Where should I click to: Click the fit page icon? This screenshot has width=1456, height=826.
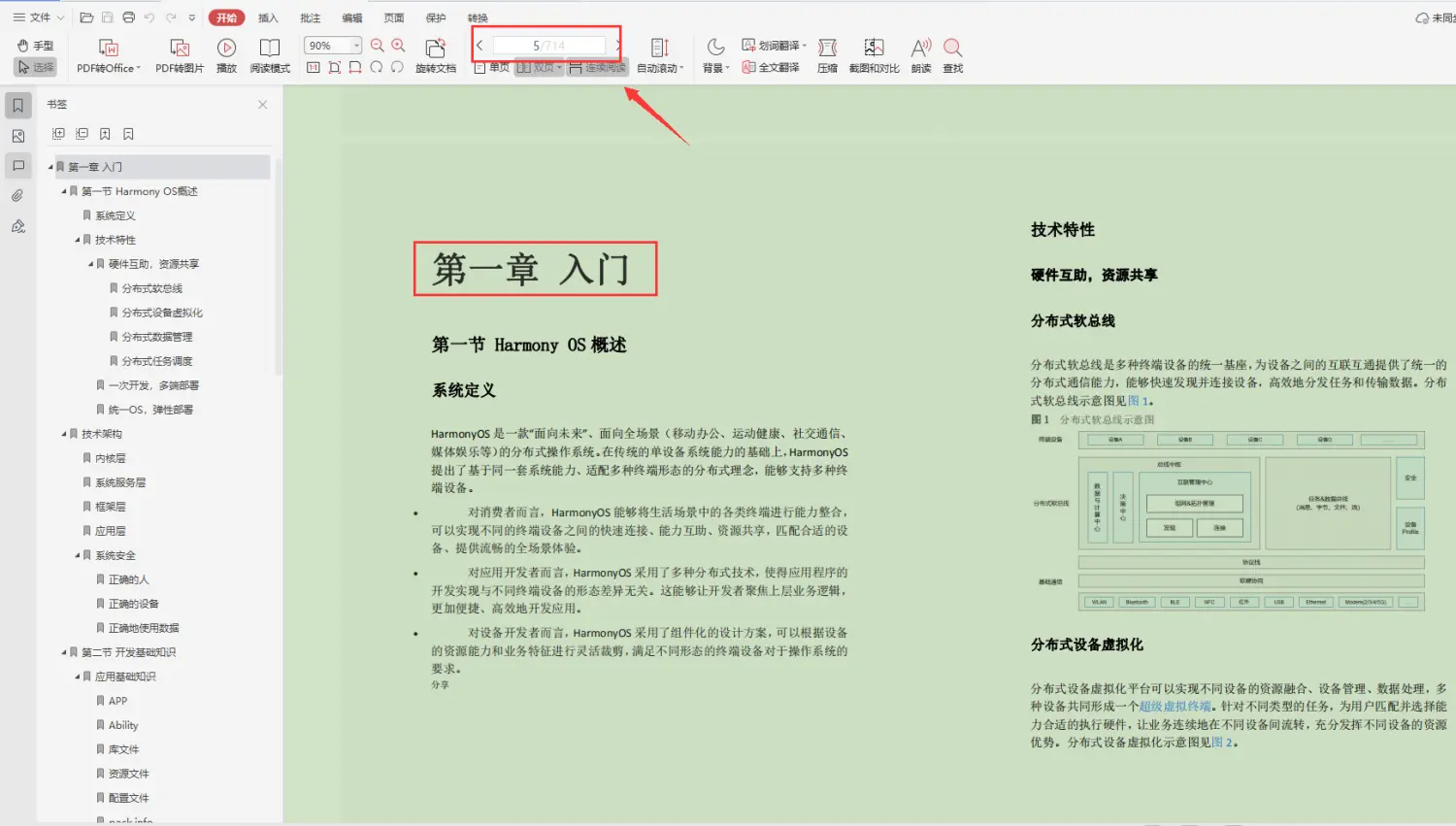(x=334, y=67)
